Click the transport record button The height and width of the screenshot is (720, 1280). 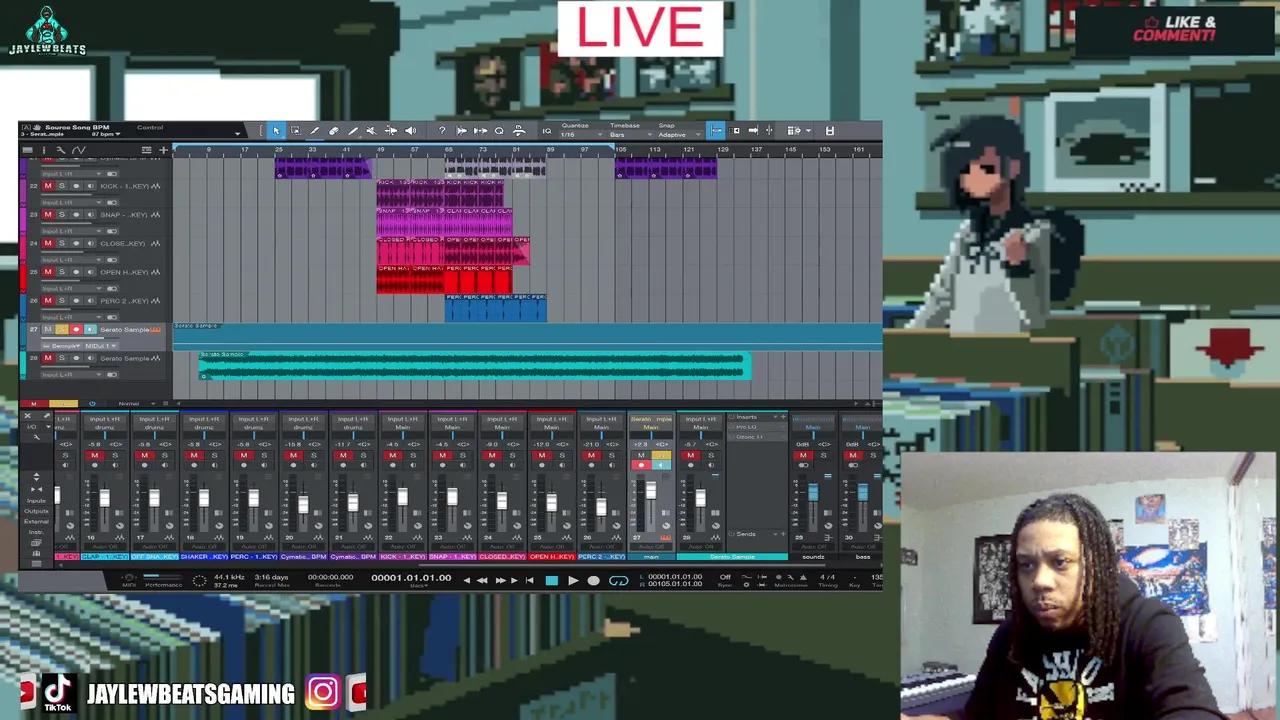tap(594, 581)
